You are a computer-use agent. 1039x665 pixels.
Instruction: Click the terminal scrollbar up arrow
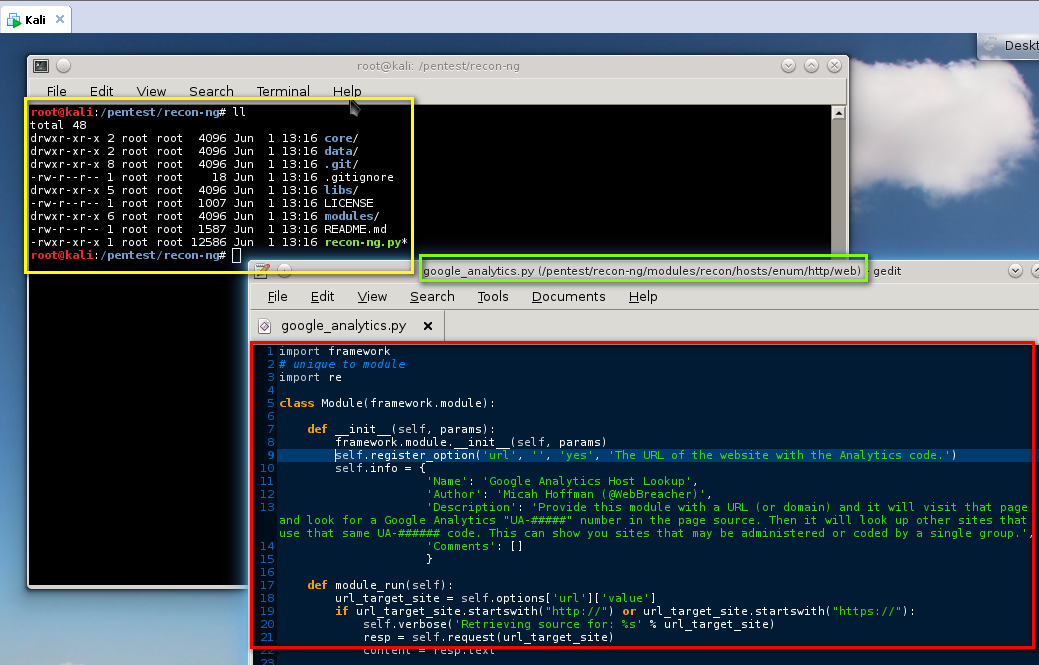coord(838,113)
